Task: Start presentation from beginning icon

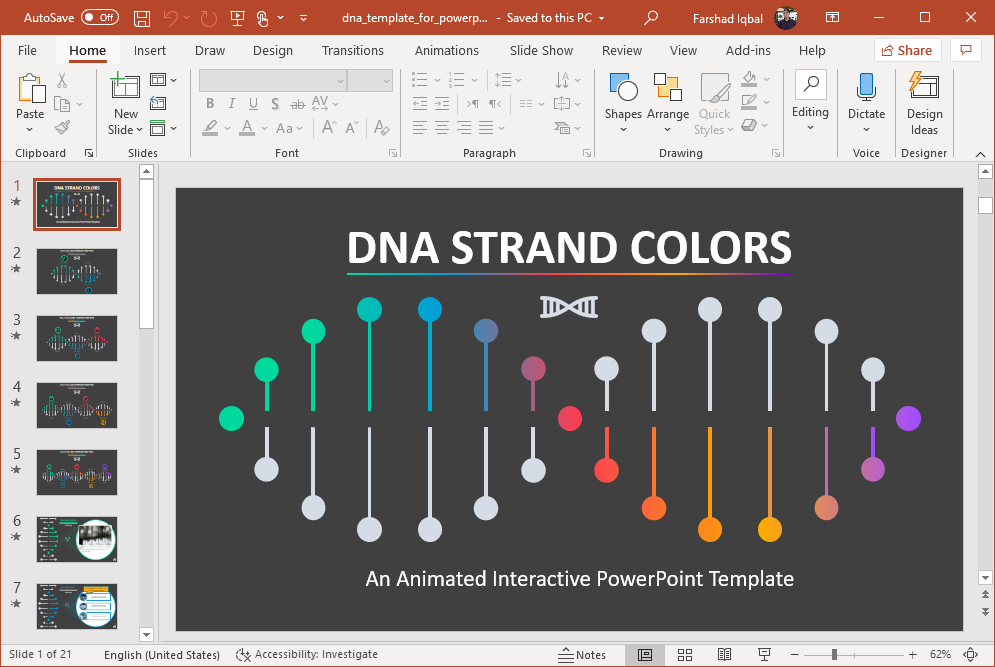Action: [237, 18]
